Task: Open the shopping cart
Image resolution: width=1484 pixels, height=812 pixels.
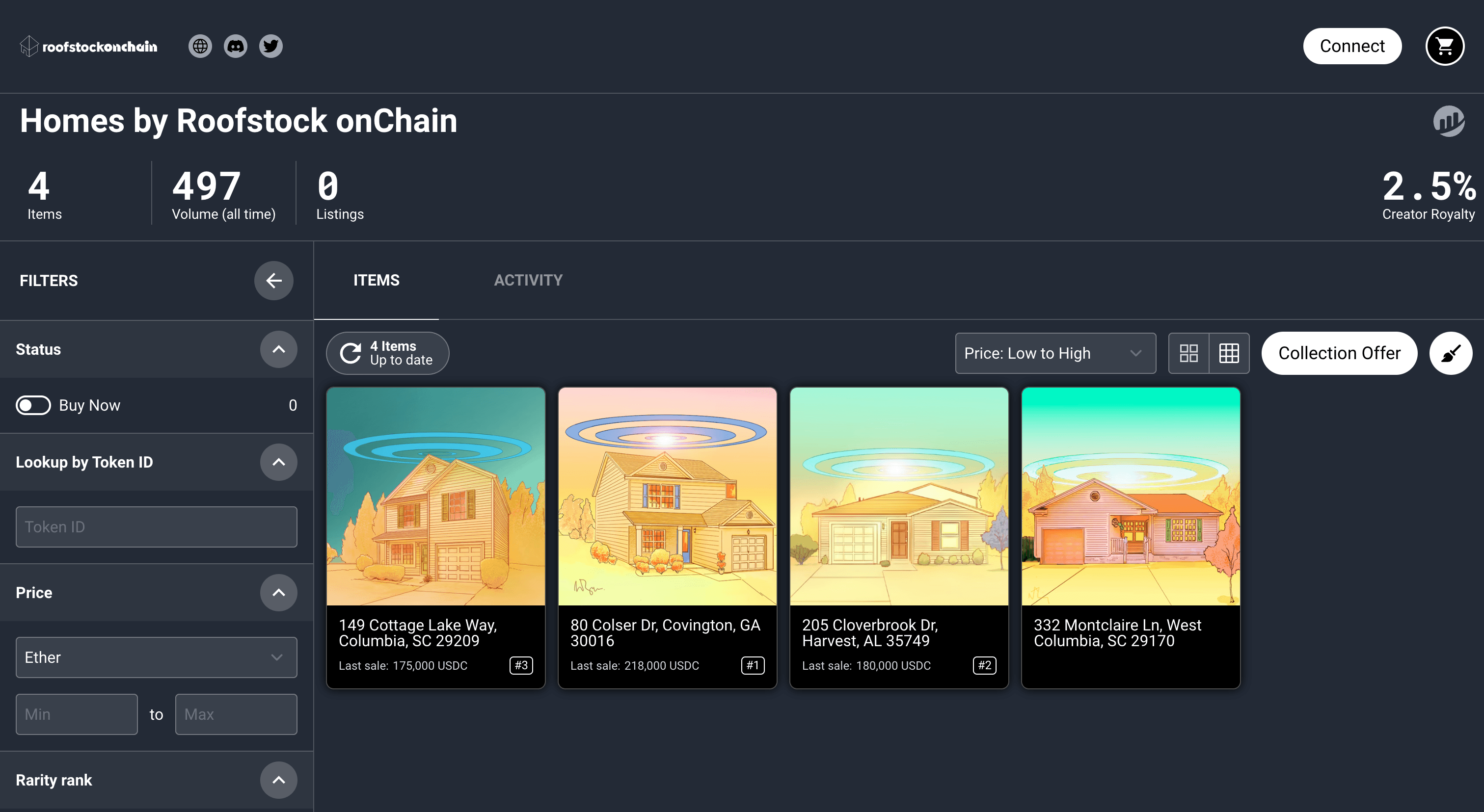Action: 1444,46
